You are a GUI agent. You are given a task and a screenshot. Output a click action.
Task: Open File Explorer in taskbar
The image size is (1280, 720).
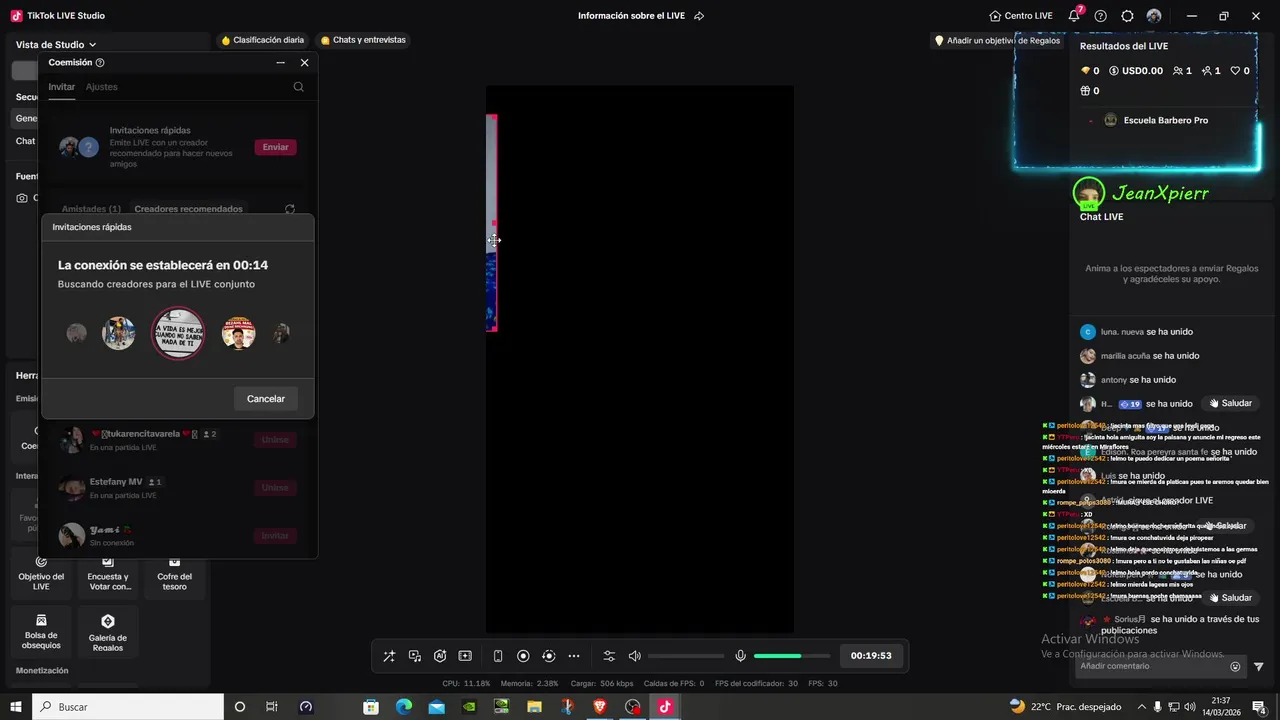pyautogui.click(x=534, y=707)
